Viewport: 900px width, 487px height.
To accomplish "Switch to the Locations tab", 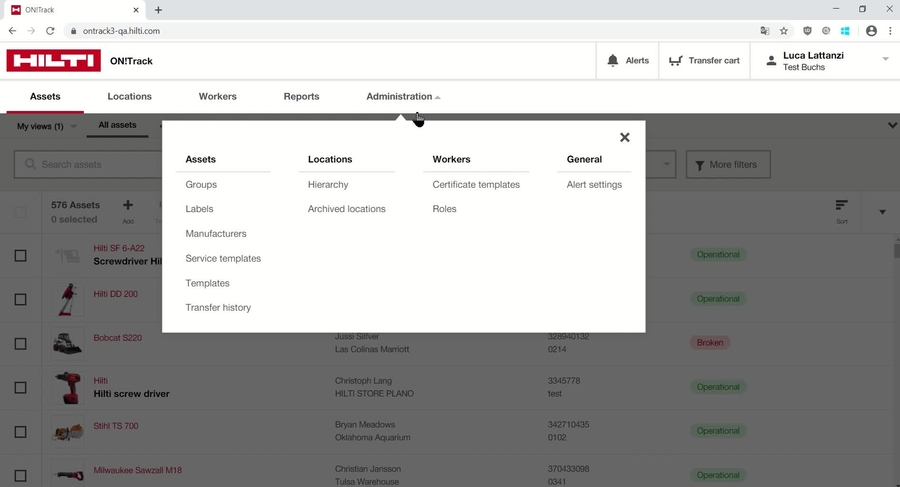I will point(129,96).
